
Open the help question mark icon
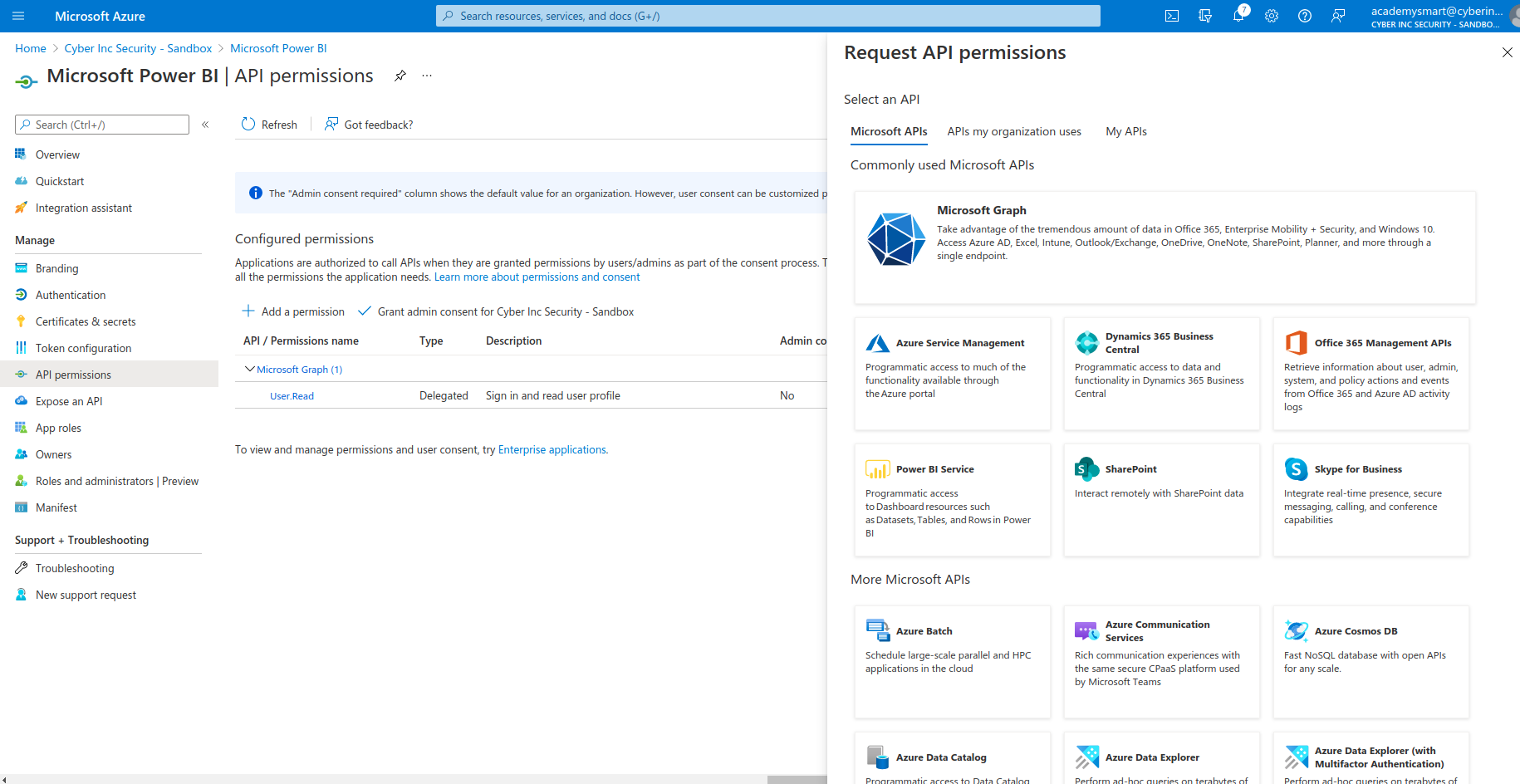click(x=1305, y=16)
